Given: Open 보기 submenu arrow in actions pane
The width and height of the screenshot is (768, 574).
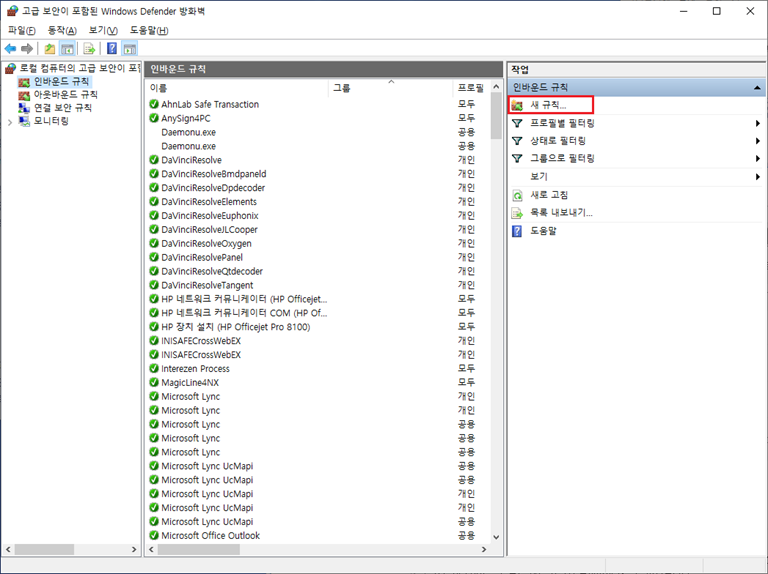Looking at the screenshot, I should (x=757, y=177).
